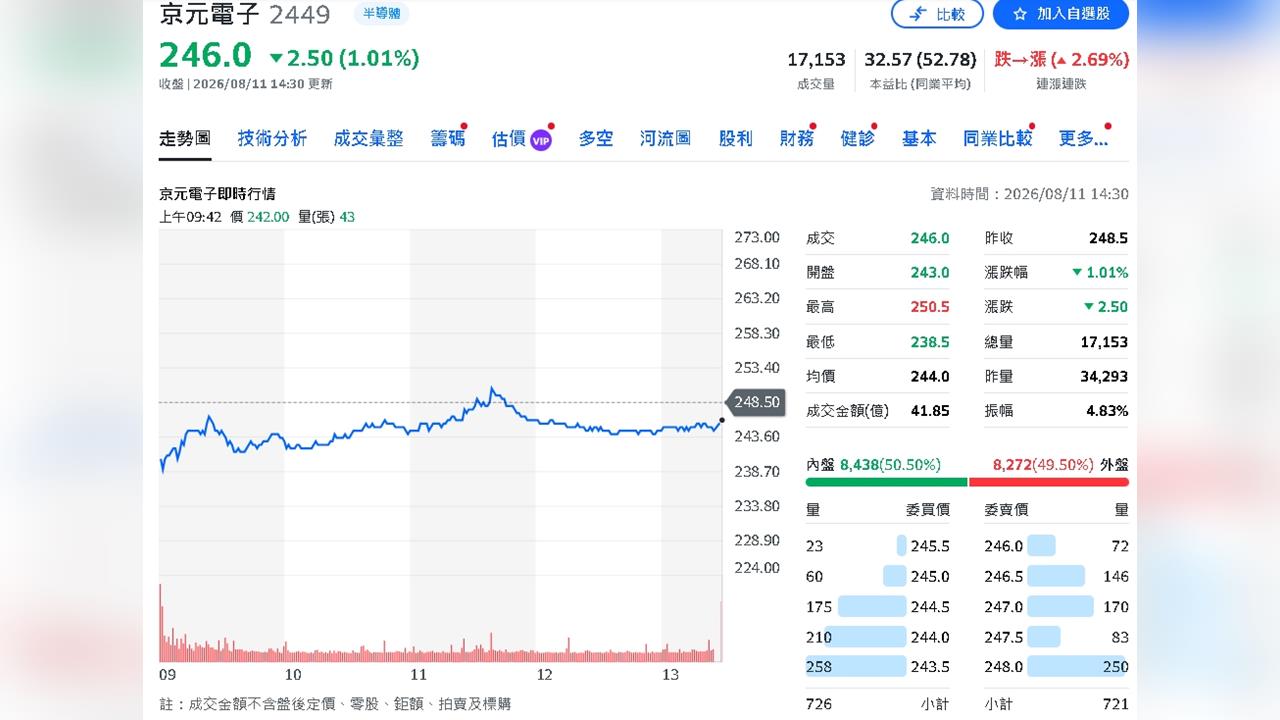Click bid price 245.0 row

pyautogui.click(x=878, y=576)
